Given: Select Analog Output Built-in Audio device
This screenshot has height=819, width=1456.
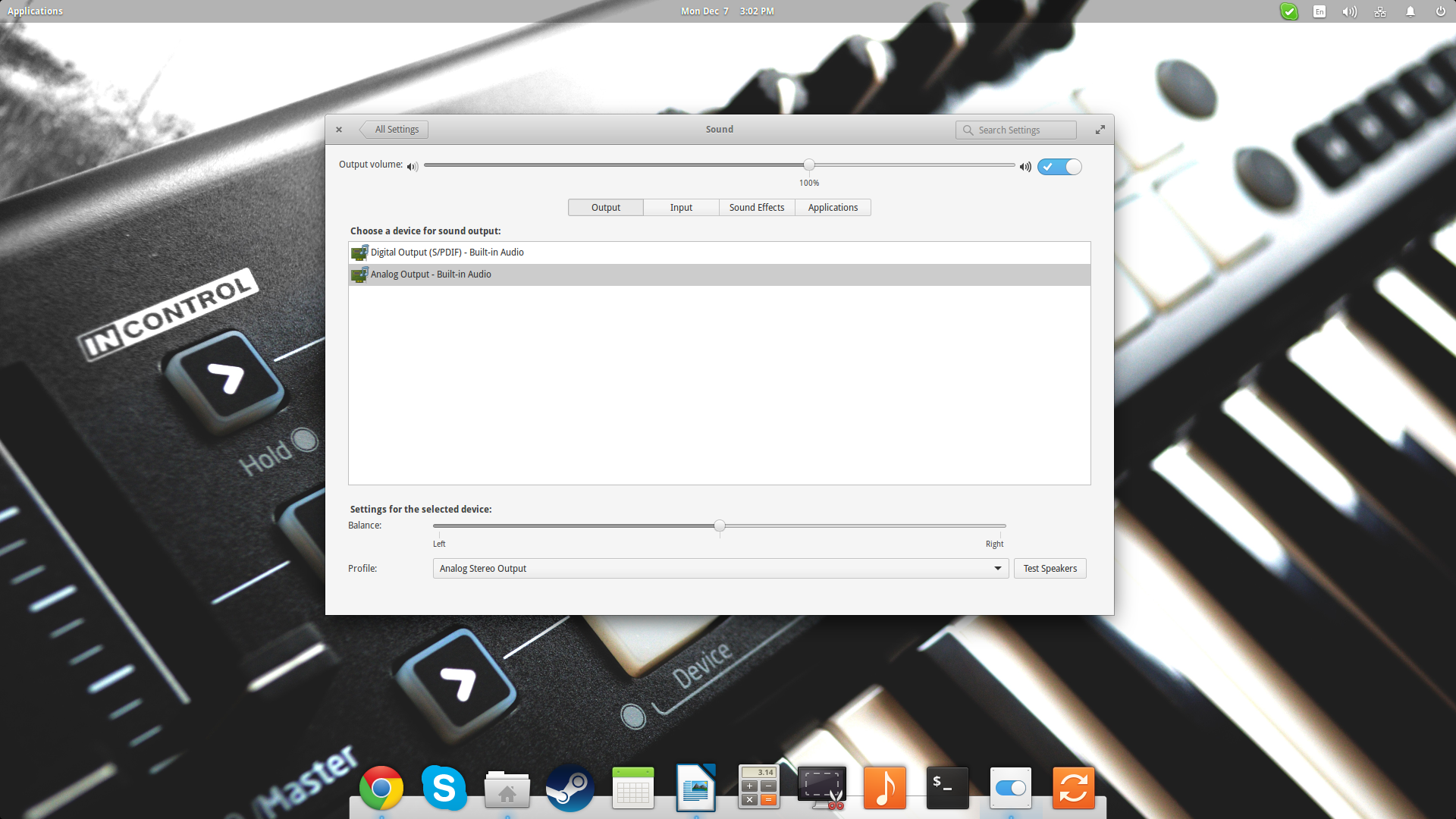Looking at the screenshot, I should [x=718, y=274].
